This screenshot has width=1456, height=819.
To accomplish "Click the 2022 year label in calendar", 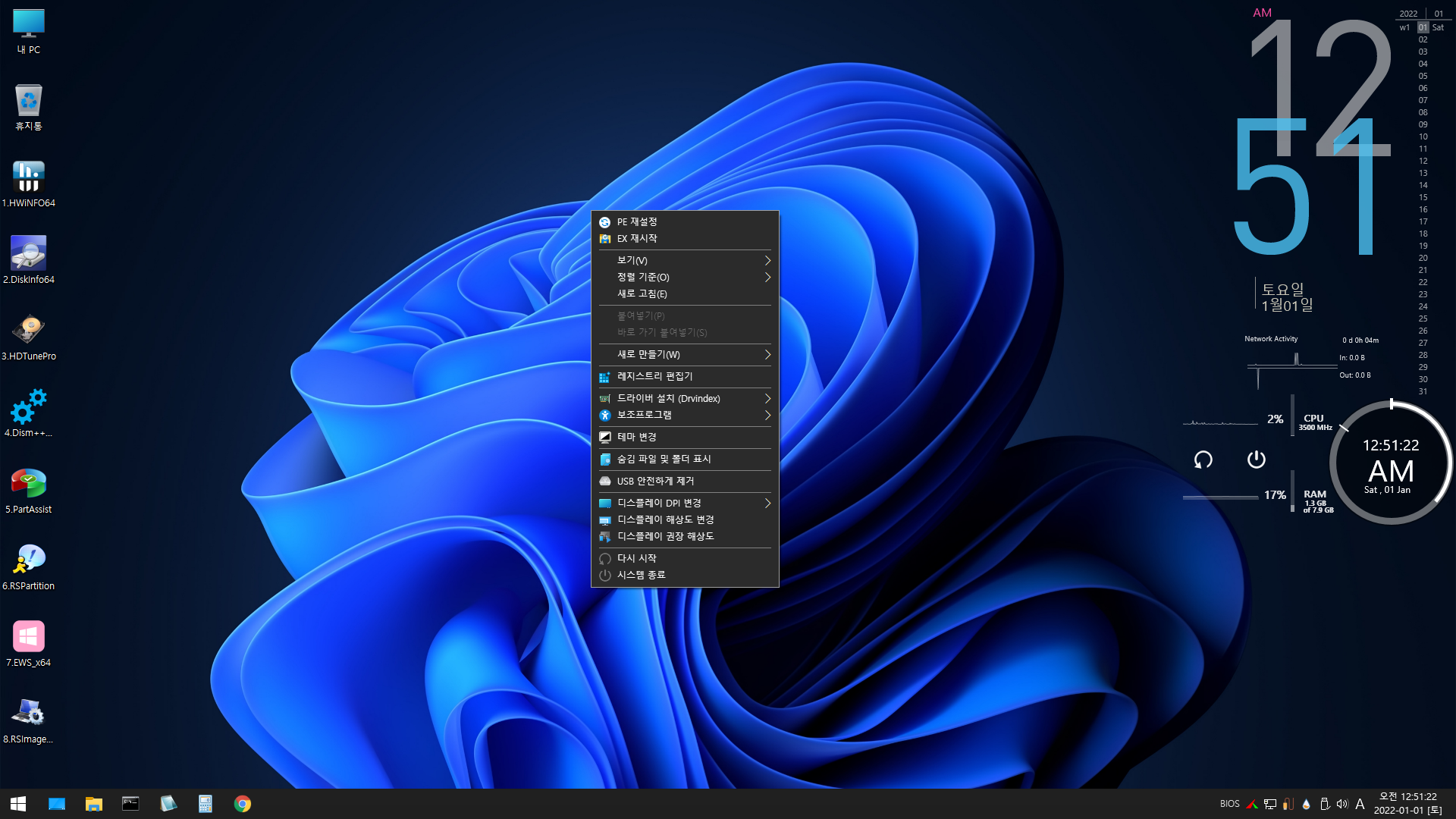I will [1408, 14].
